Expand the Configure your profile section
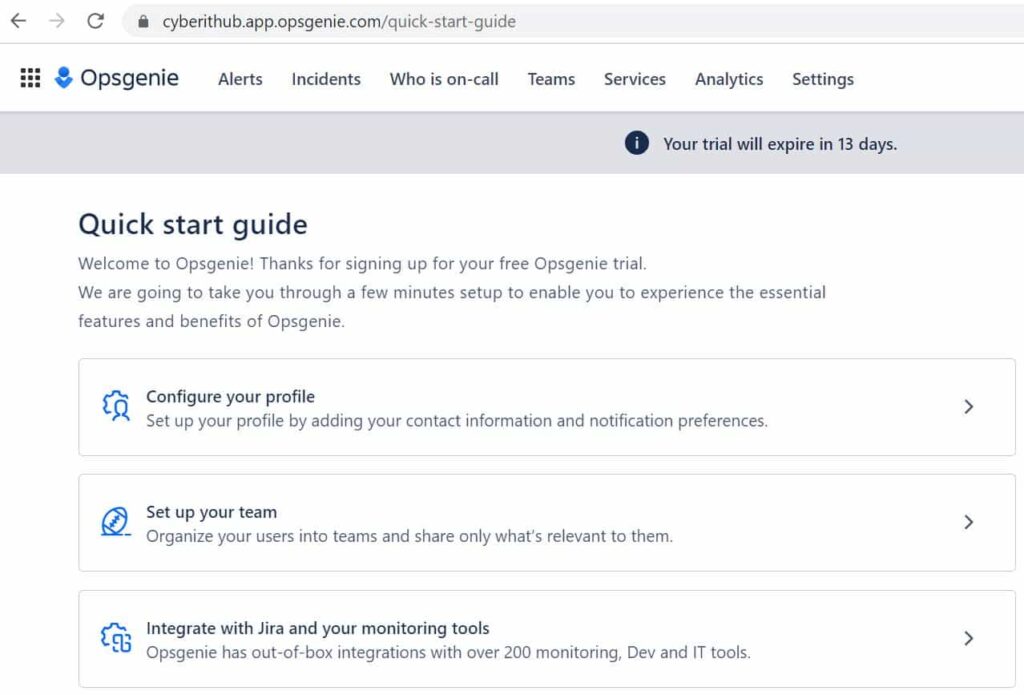 (968, 406)
